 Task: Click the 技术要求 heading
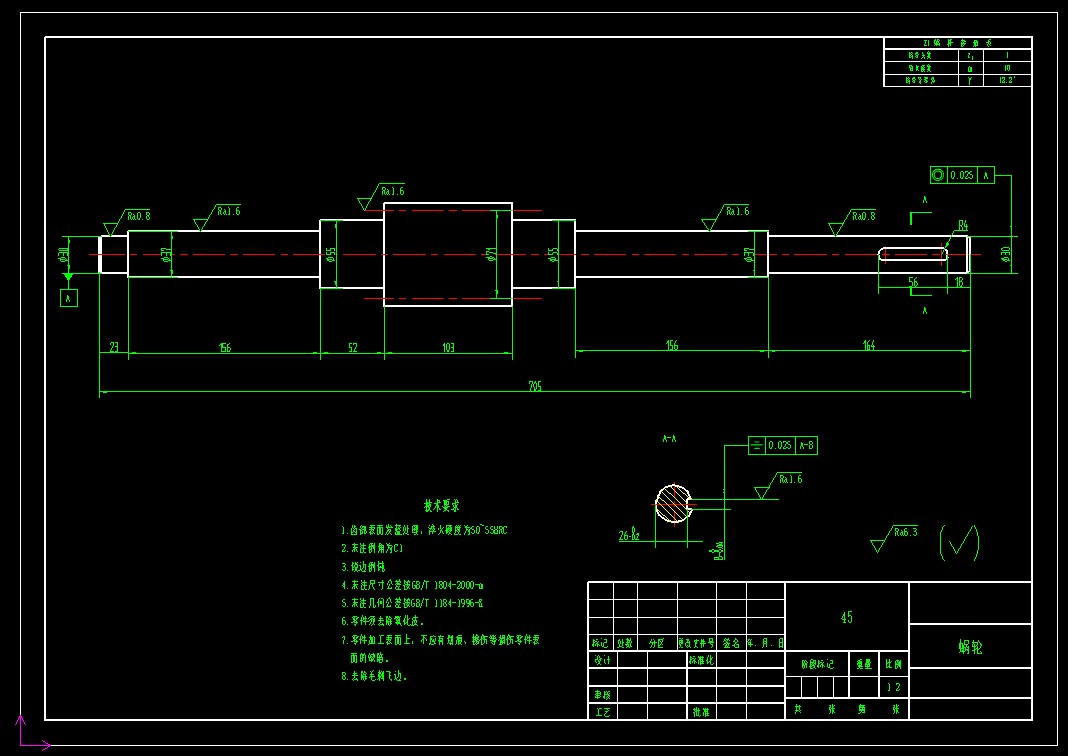click(x=441, y=506)
